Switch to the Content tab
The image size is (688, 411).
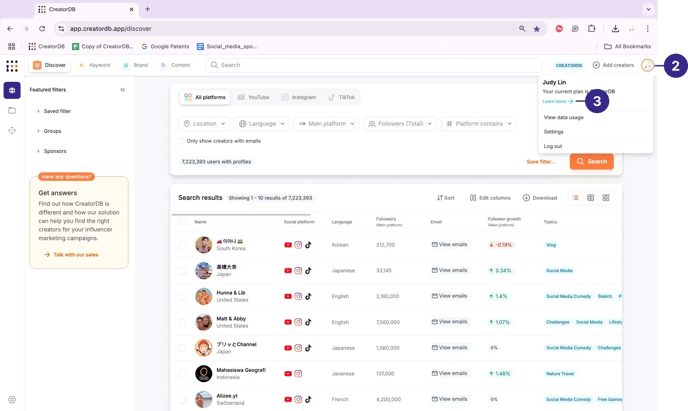176,65
